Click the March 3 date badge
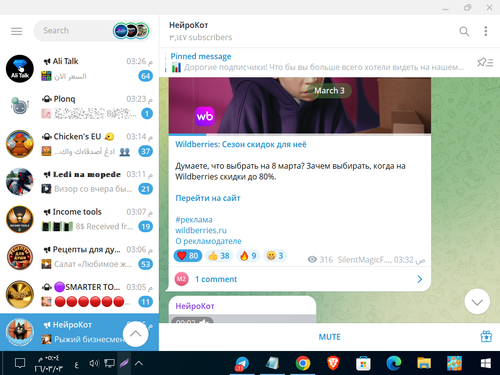The width and height of the screenshot is (500, 375). tap(329, 90)
